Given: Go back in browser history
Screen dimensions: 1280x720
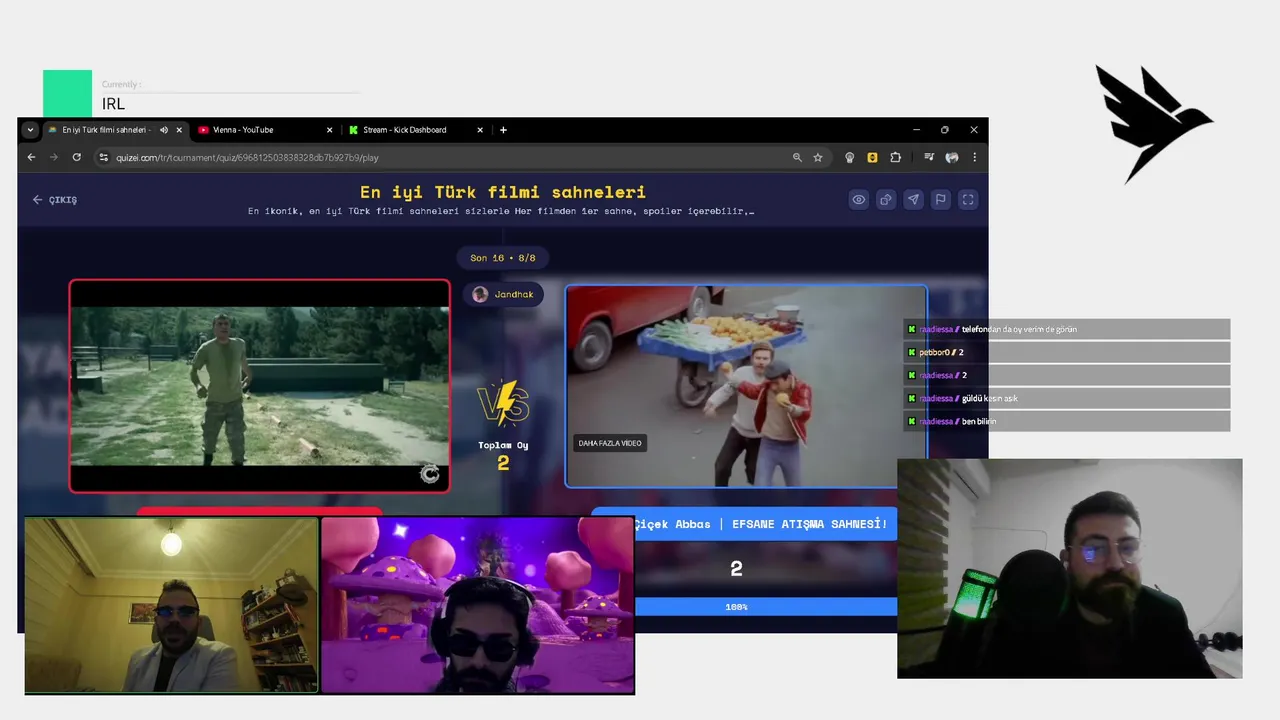Looking at the screenshot, I should 31,157.
